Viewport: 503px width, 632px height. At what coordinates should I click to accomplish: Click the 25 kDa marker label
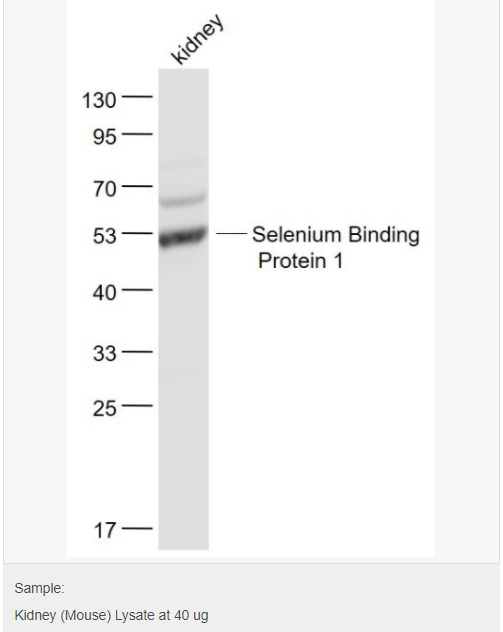[105, 409]
